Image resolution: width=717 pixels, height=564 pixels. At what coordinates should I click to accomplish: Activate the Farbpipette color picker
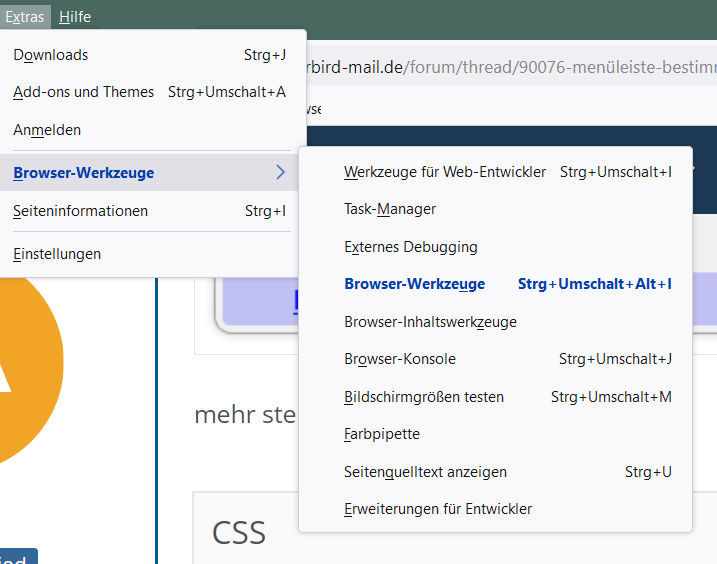coord(382,434)
